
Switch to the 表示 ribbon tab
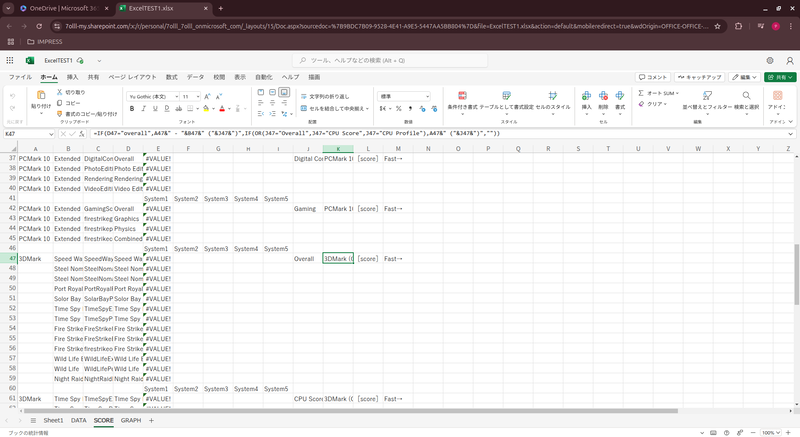pos(240,77)
